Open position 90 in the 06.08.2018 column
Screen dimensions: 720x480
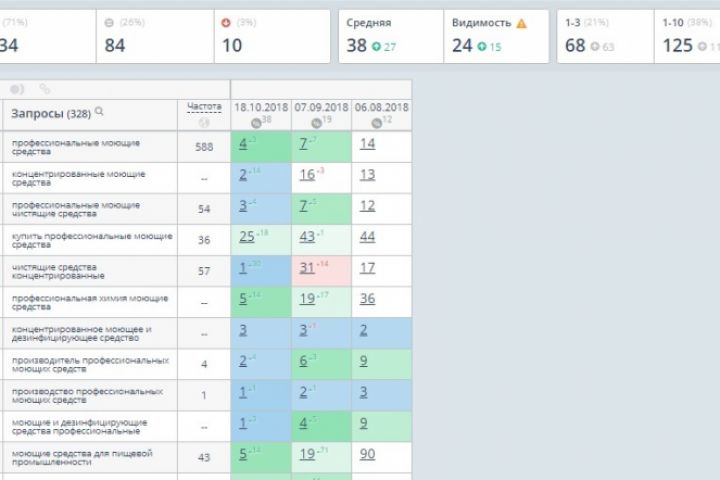(367, 454)
